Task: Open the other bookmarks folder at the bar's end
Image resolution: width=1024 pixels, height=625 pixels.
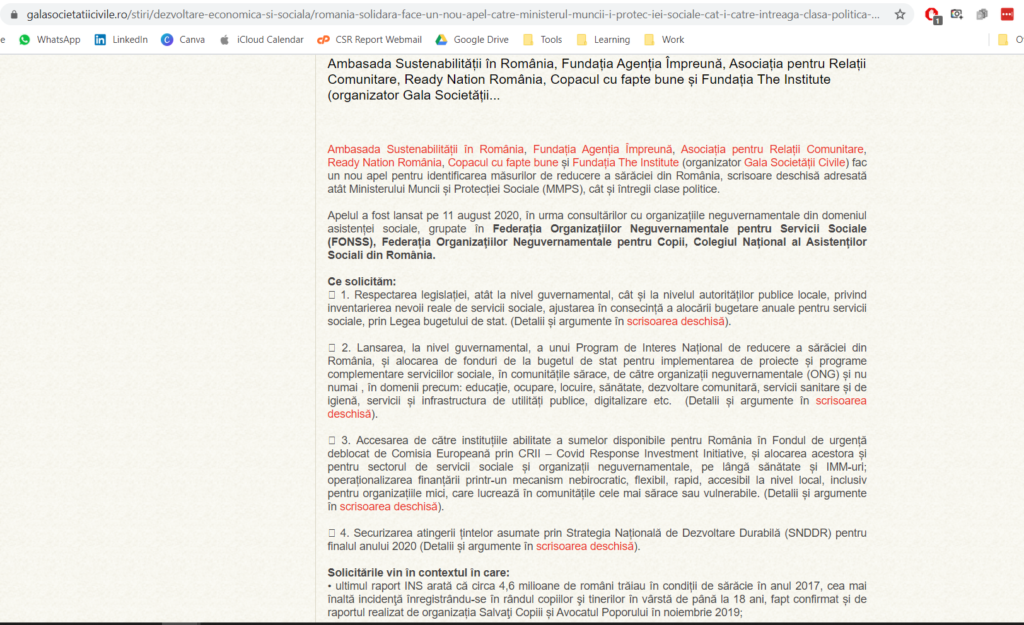Action: pyautogui.click(x=1010, y=40)
